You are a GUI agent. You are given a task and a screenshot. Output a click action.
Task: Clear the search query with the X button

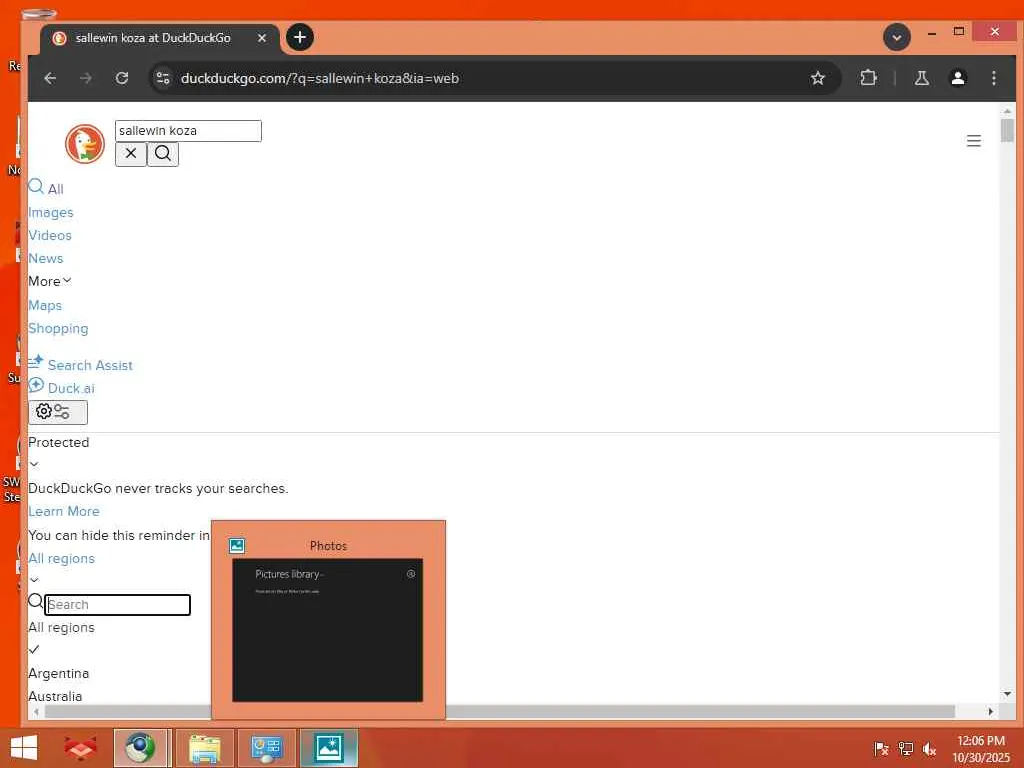131,154
